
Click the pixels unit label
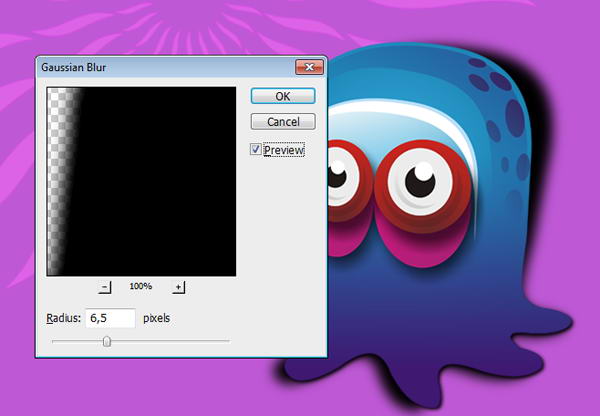point(157,318)
